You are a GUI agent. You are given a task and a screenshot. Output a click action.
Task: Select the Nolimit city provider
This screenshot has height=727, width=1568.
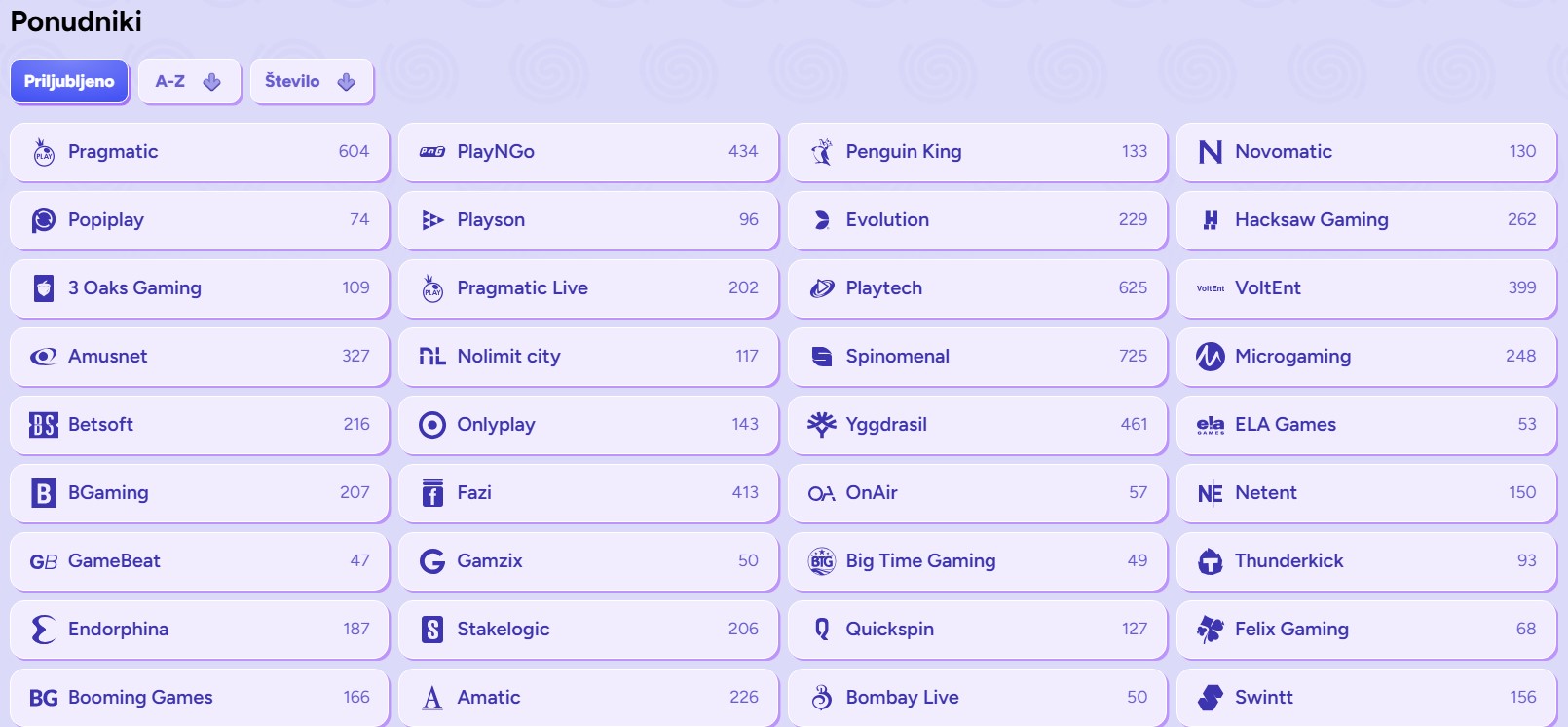click(587, 357)
